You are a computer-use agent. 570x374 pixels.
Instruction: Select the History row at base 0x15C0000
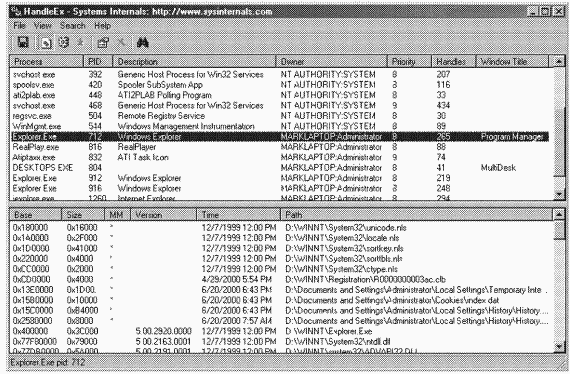tap(281, 310)
